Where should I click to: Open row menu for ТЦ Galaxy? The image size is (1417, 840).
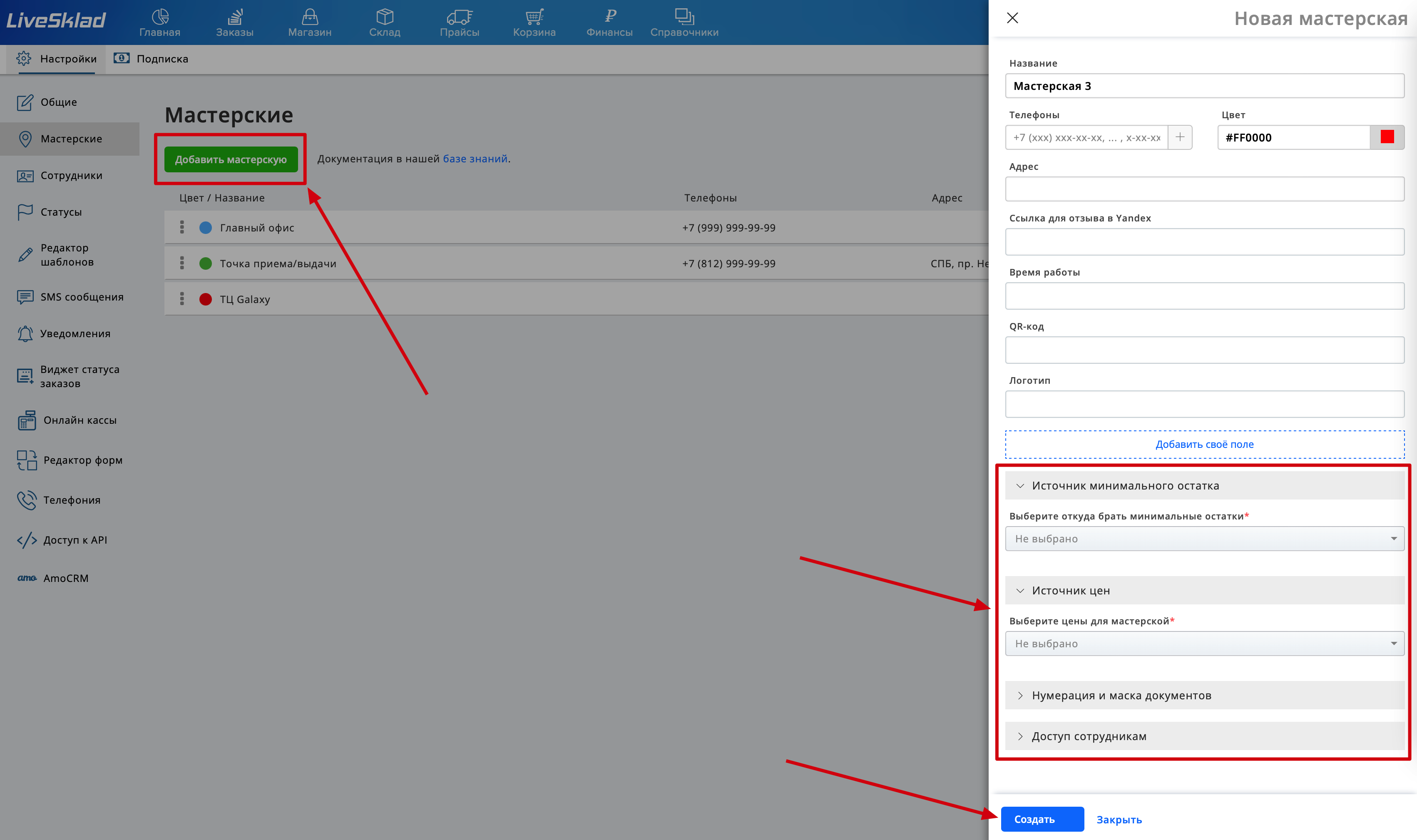tap(181, 298)
